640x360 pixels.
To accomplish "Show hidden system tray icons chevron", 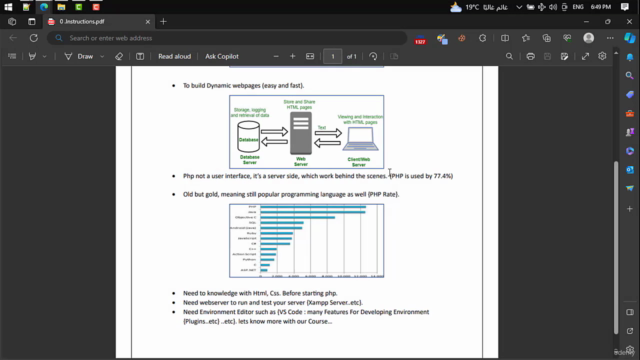I will pos(519,7).
